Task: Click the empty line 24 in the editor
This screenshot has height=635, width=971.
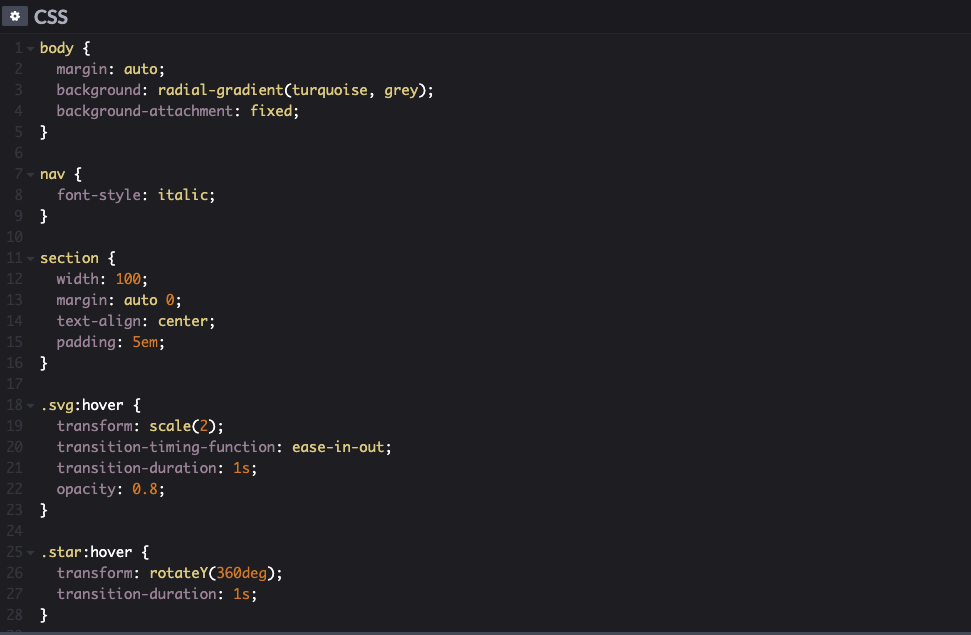Action: (x=100, y=530)
